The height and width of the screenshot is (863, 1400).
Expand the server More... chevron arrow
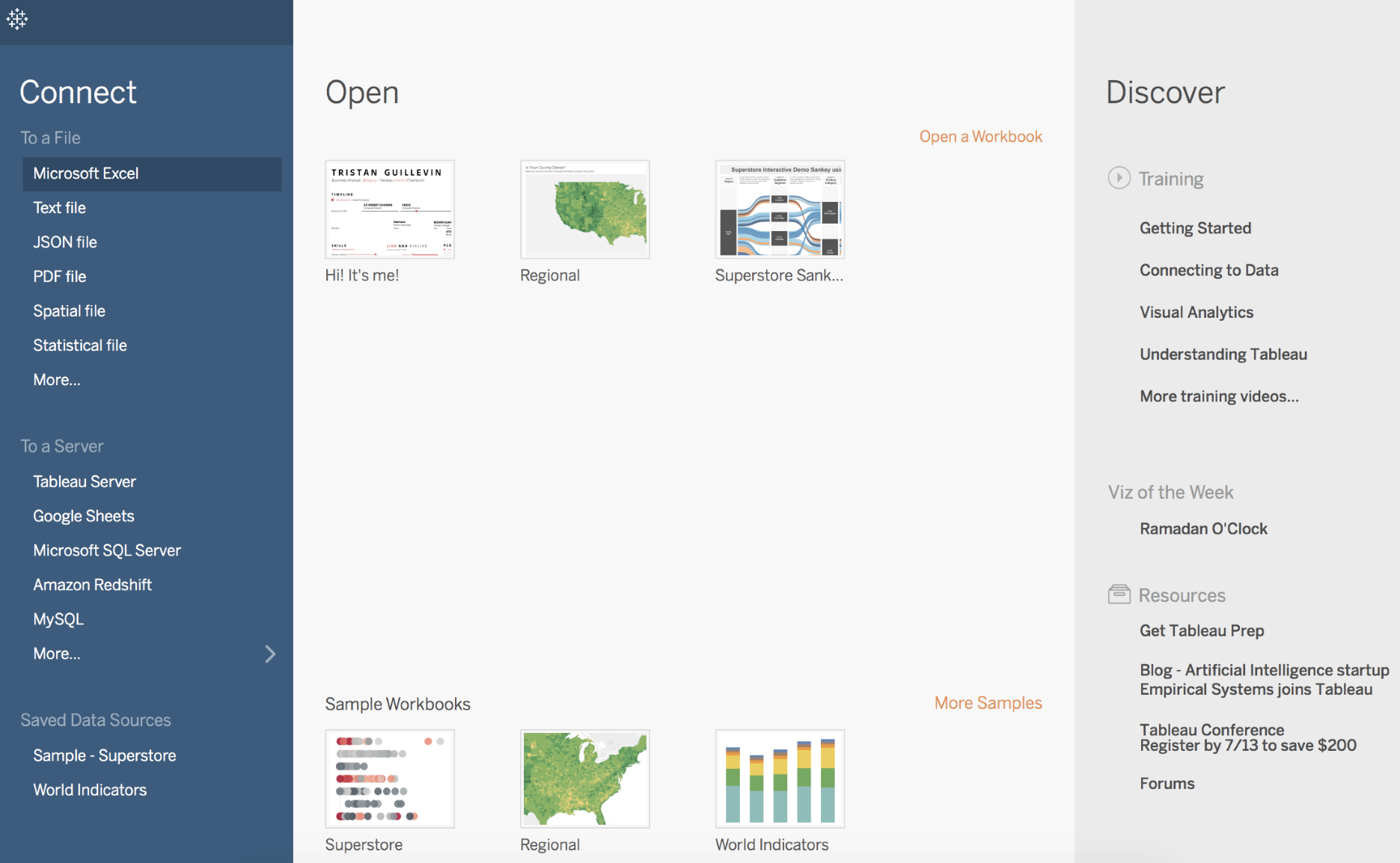tap(270, 654)
